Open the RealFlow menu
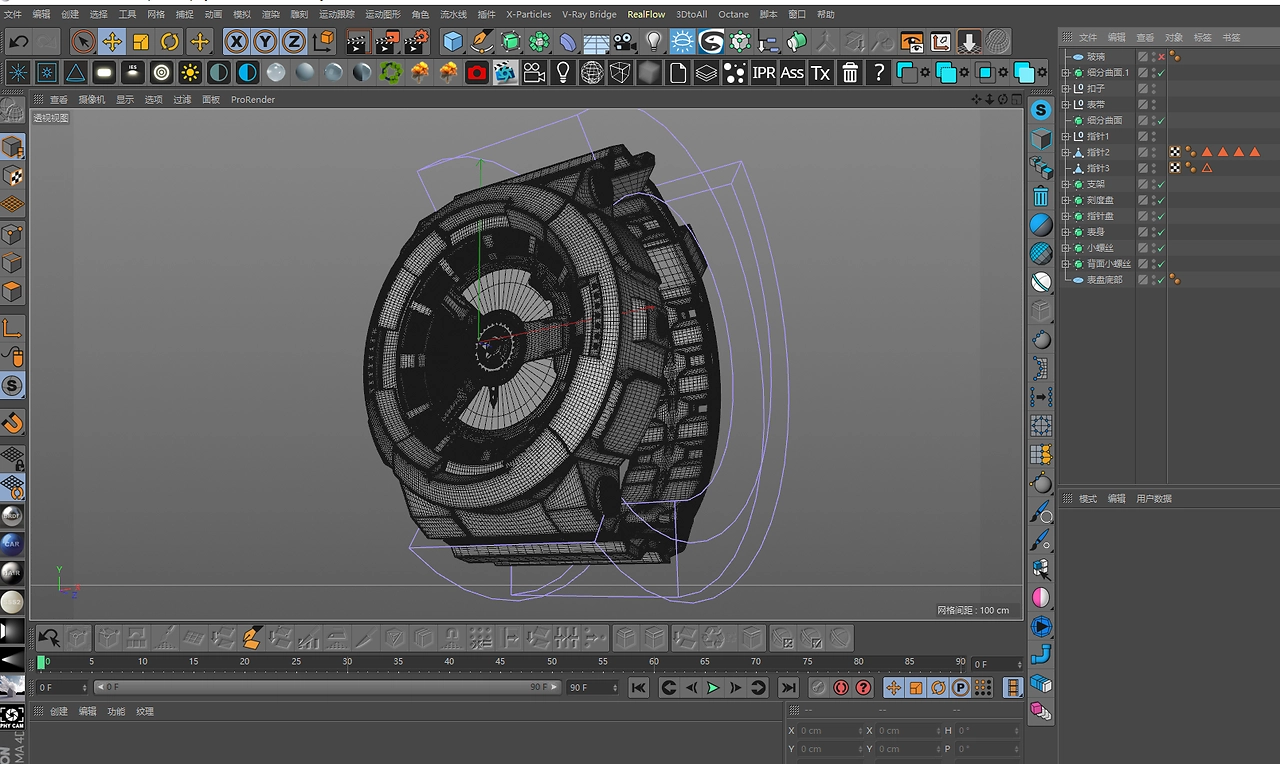Viewport: 1280px width, 764px height. (646, 14)
